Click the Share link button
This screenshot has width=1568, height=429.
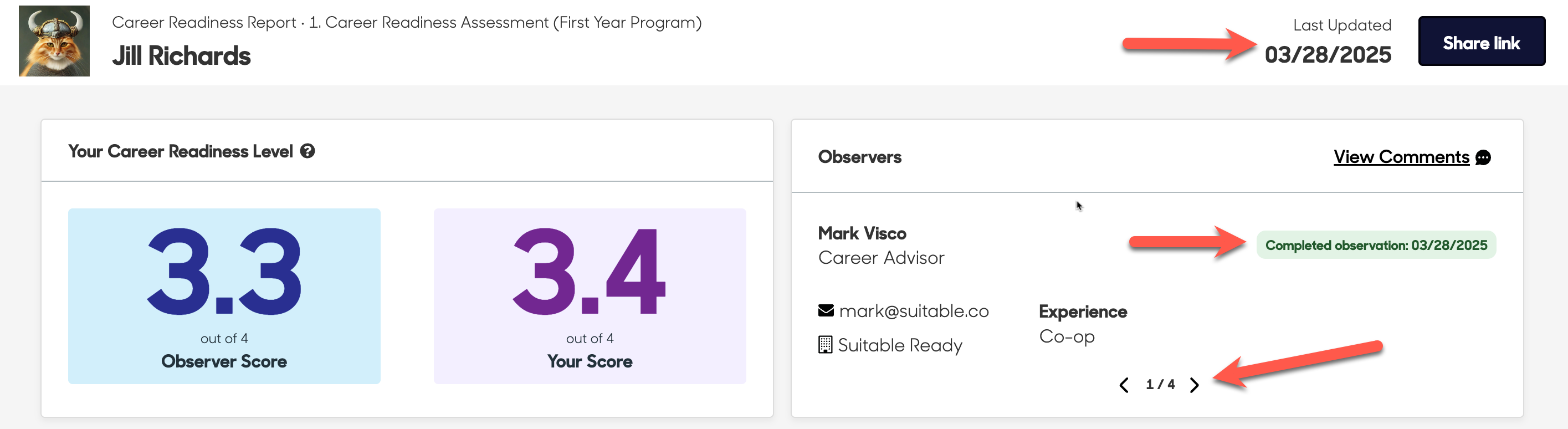(x=1481, y=42)
